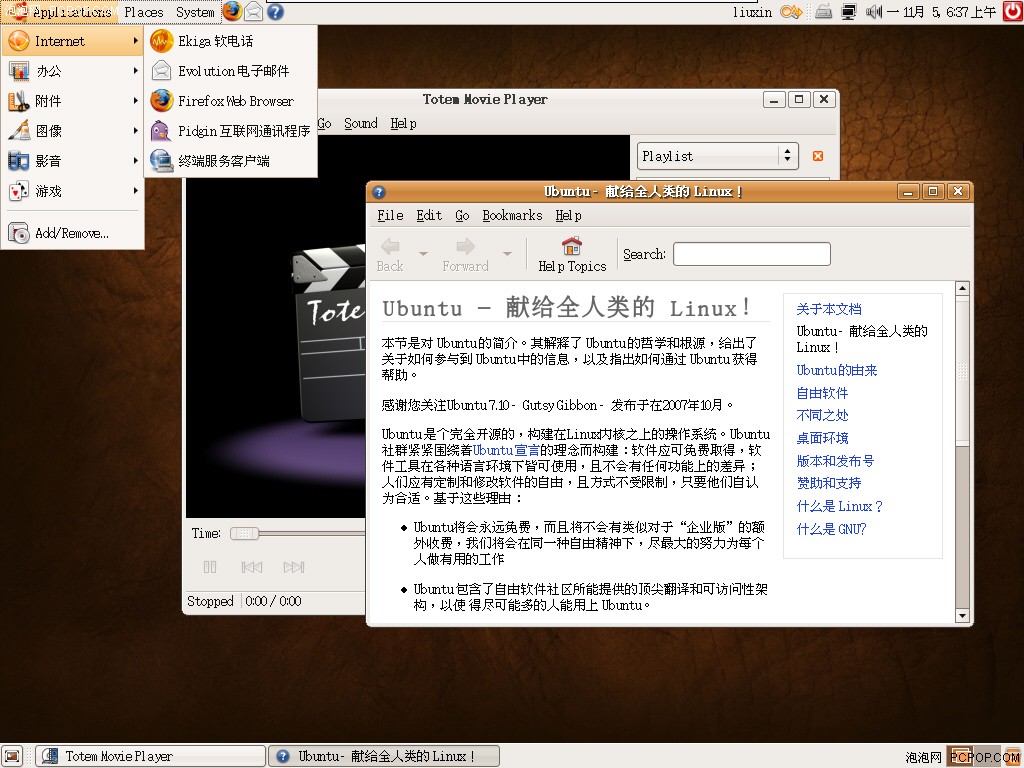Open '桌面环境' sidebar link
This screenshot has height=768, width=1024.
pos(822,438)
